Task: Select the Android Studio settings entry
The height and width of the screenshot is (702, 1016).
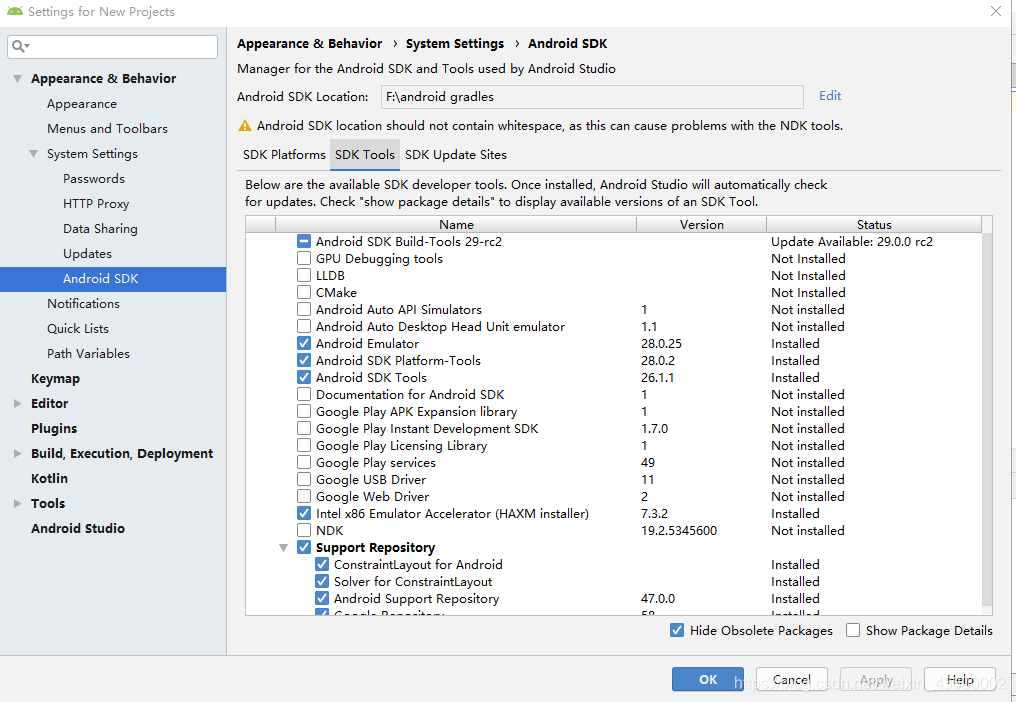Action: (x=78, y=528)
